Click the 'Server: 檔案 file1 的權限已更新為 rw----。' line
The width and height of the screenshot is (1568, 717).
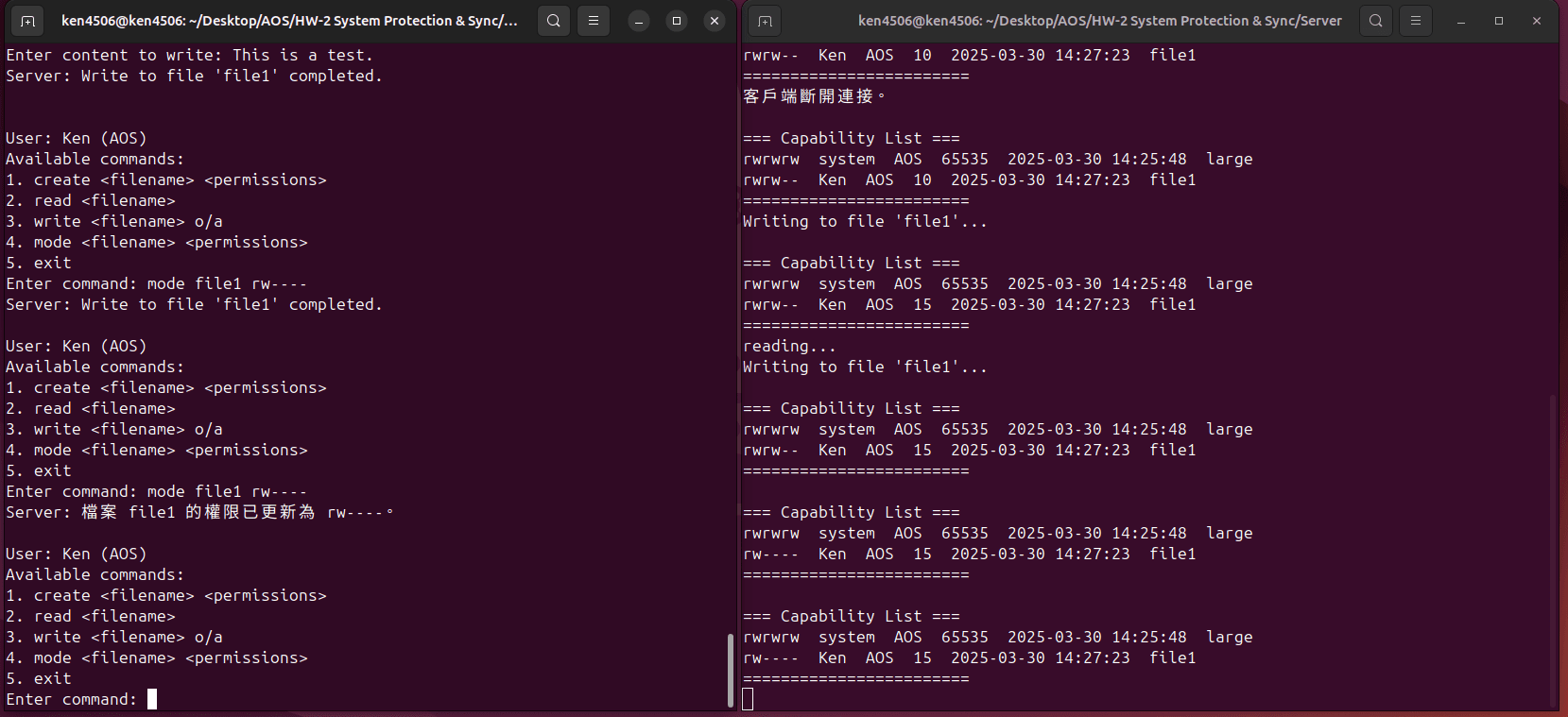click(x=199, y=512)
